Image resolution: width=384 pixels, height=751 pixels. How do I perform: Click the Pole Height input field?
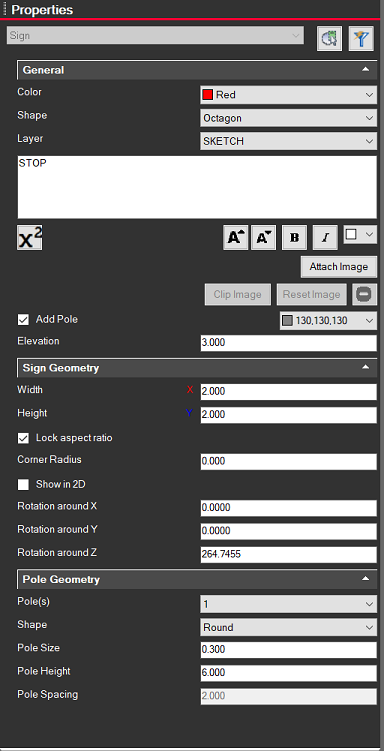pyautogui.click(x=288, y=672)
